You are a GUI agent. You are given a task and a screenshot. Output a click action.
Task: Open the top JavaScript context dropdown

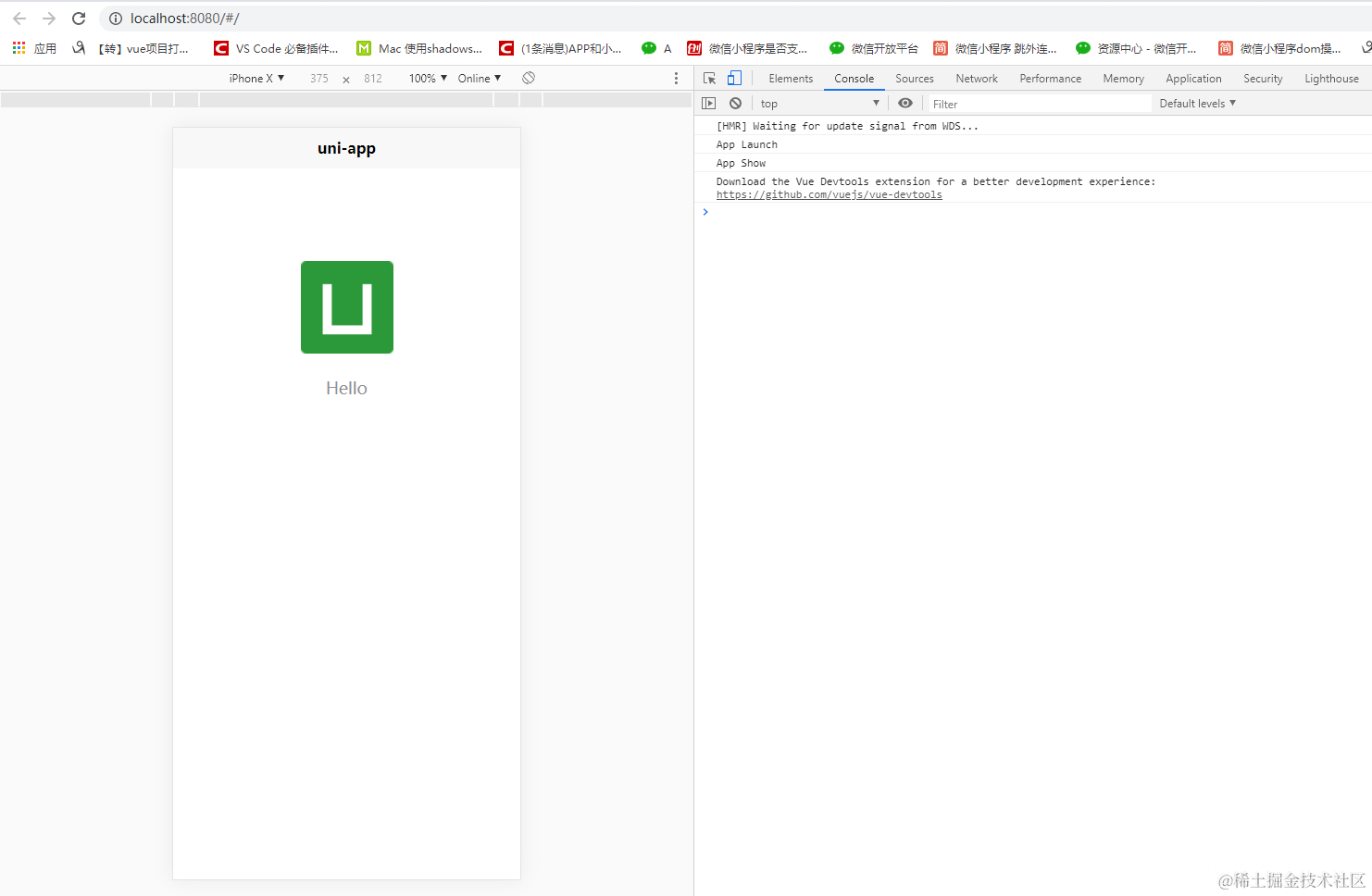coord(819,104)
